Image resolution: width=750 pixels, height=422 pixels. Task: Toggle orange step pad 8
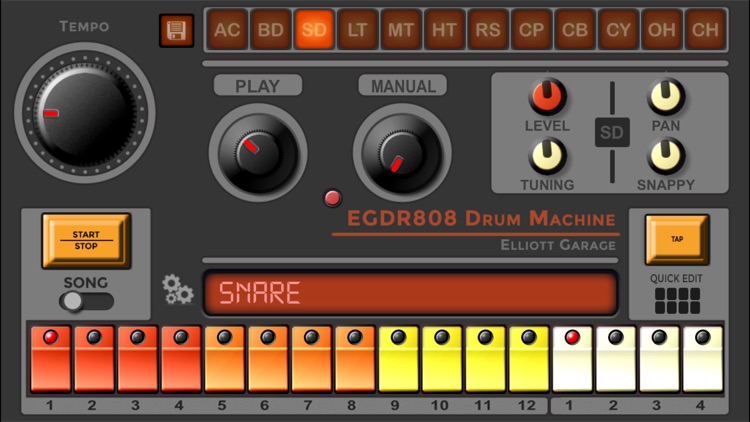click(355, 359)
